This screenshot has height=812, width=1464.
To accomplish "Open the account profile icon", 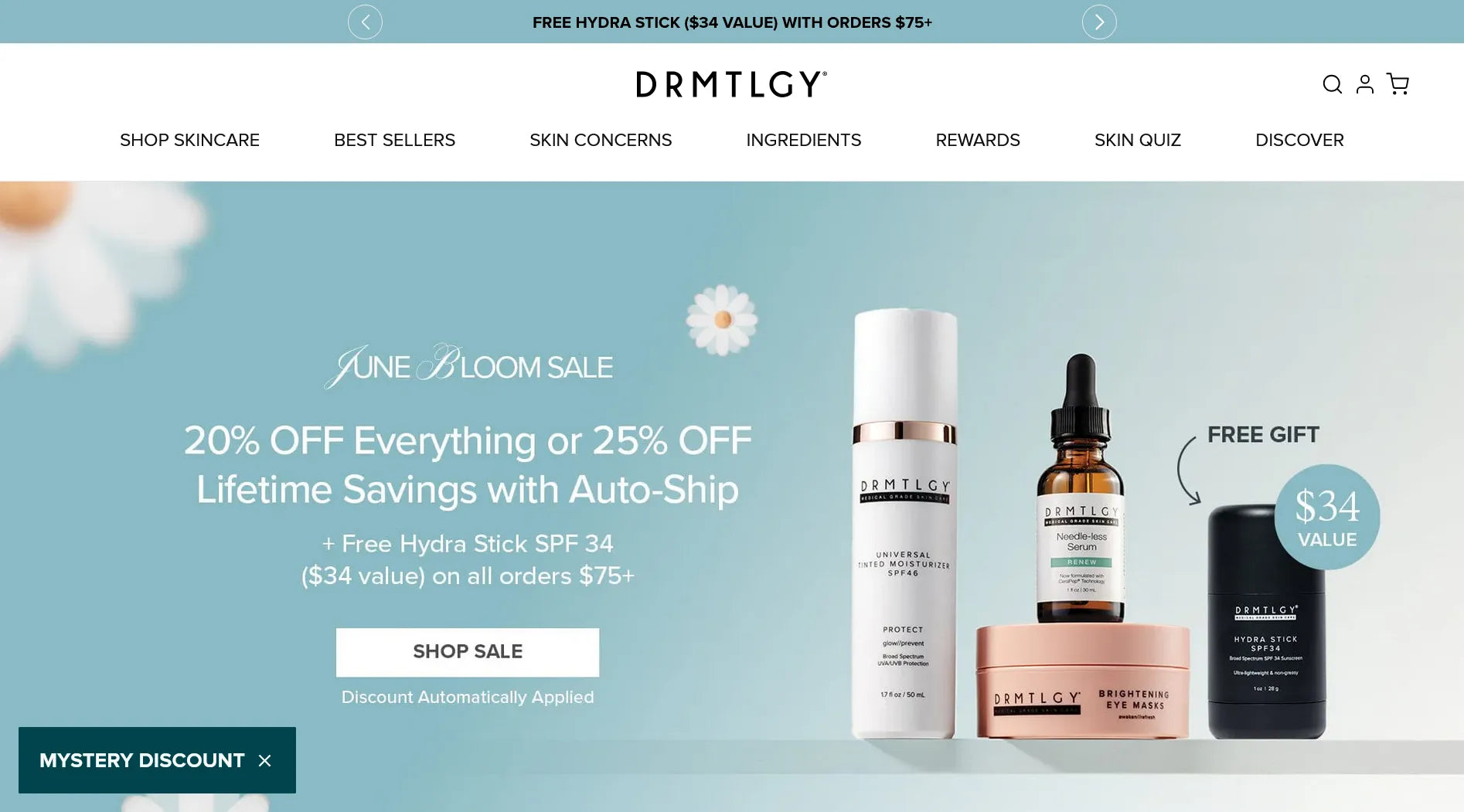I will [1365, 84].
